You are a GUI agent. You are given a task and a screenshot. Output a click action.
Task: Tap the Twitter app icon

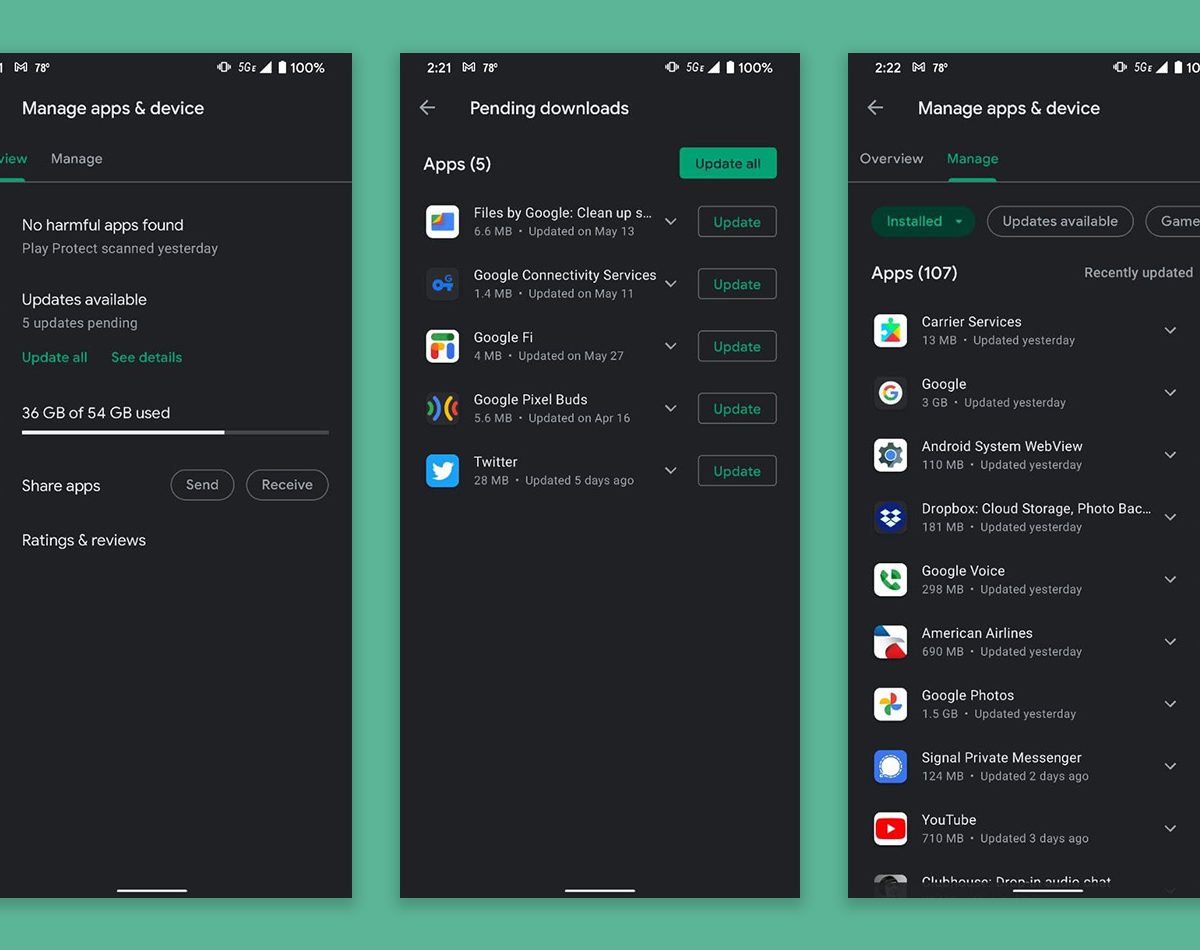[x=442, y=471]
